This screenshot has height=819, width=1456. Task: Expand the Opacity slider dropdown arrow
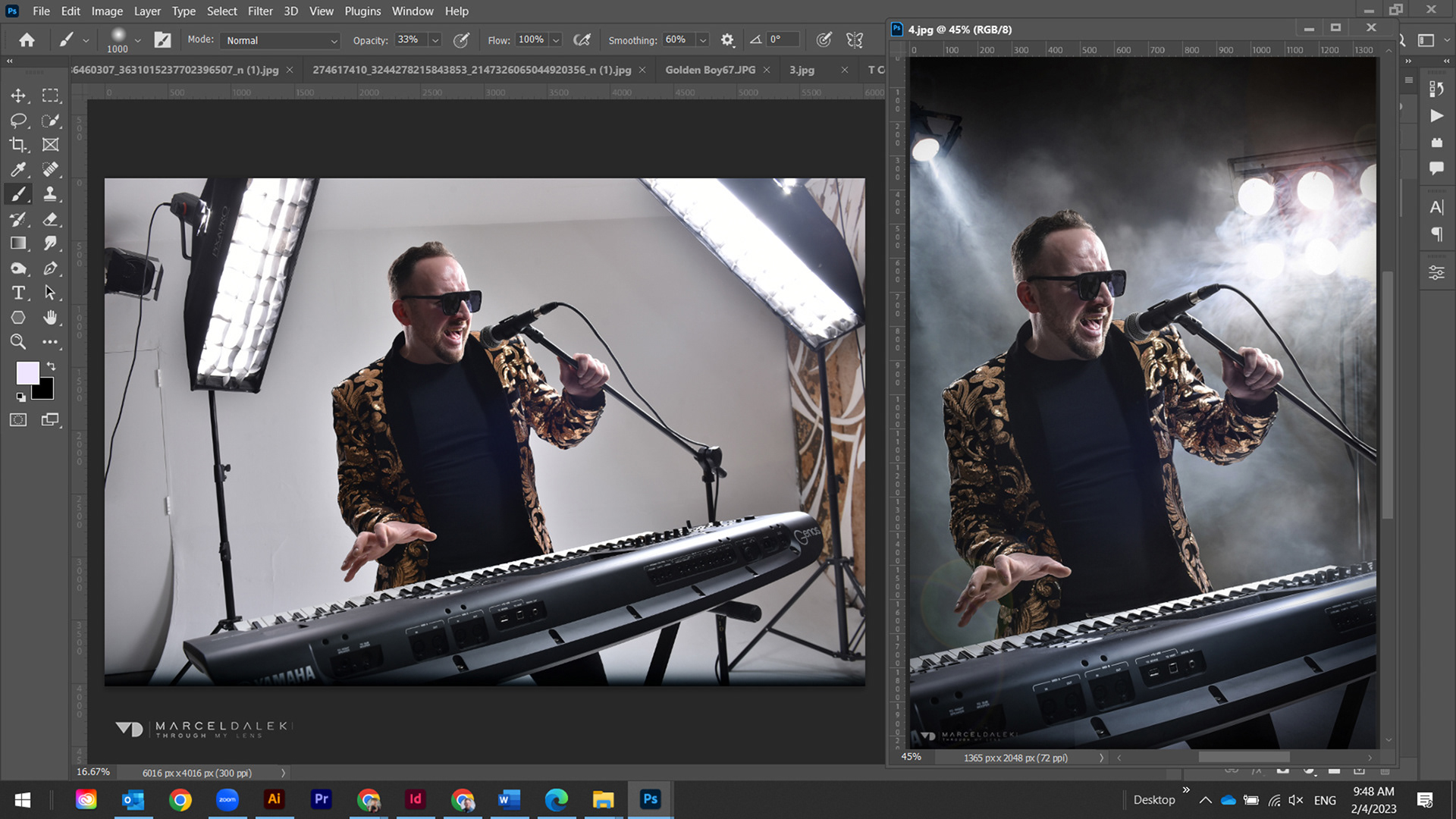(x=435, y=40)
